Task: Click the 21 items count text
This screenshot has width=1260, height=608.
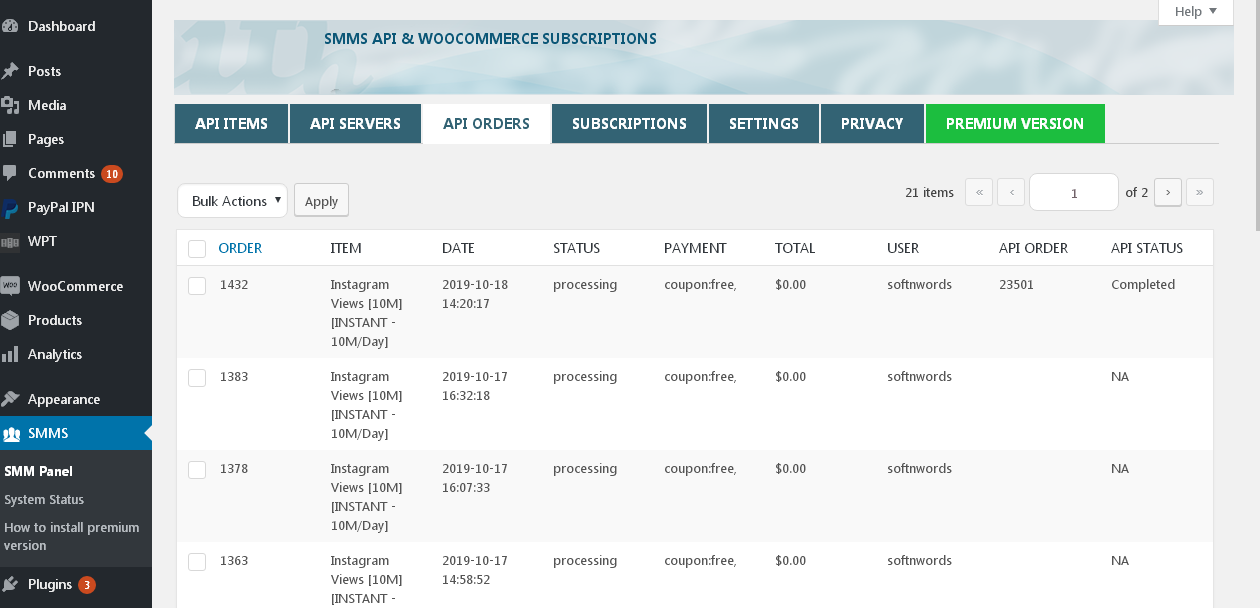Action: tap(929, 192)
